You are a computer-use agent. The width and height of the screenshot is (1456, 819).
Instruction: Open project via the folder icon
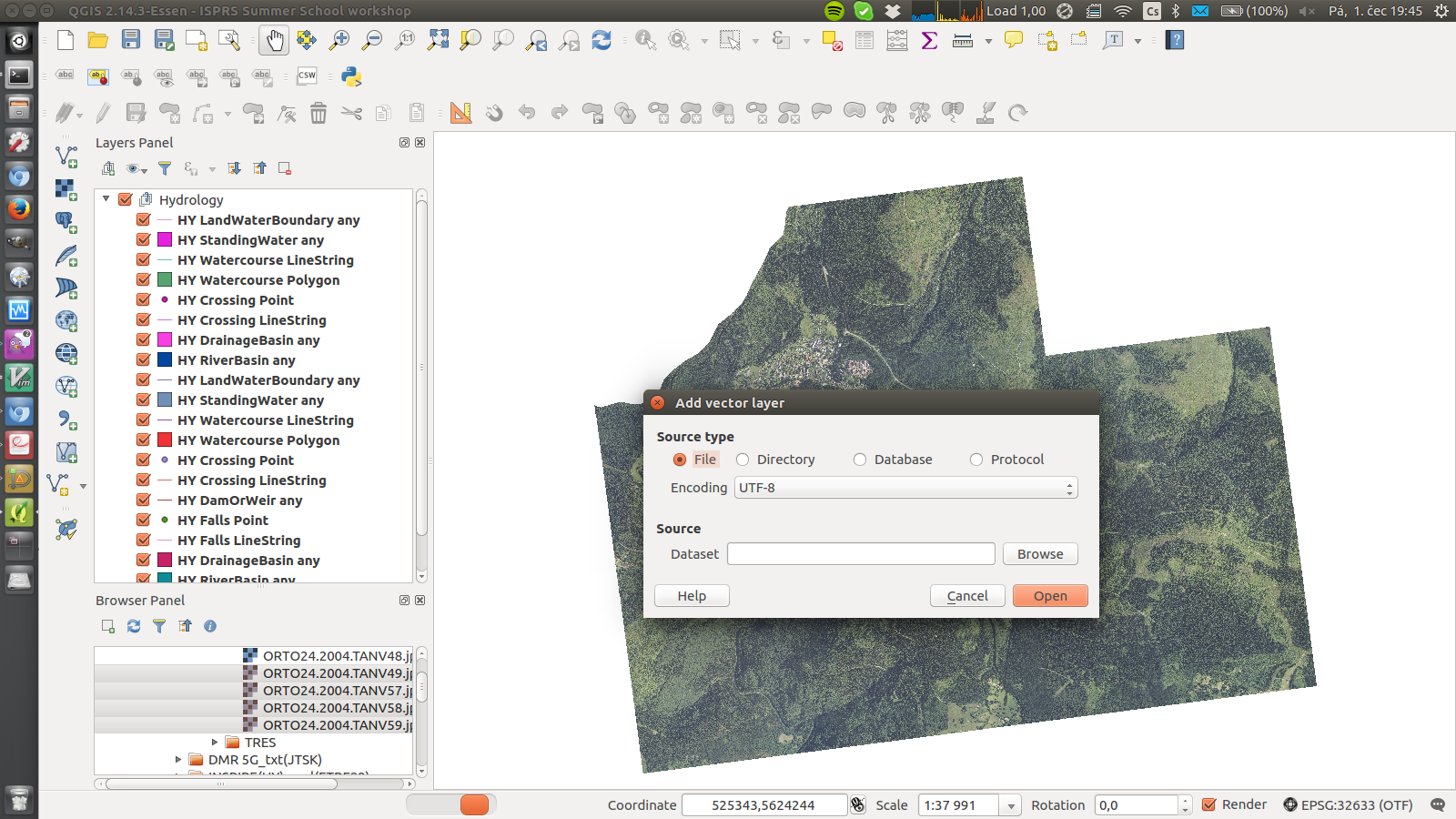98,40
